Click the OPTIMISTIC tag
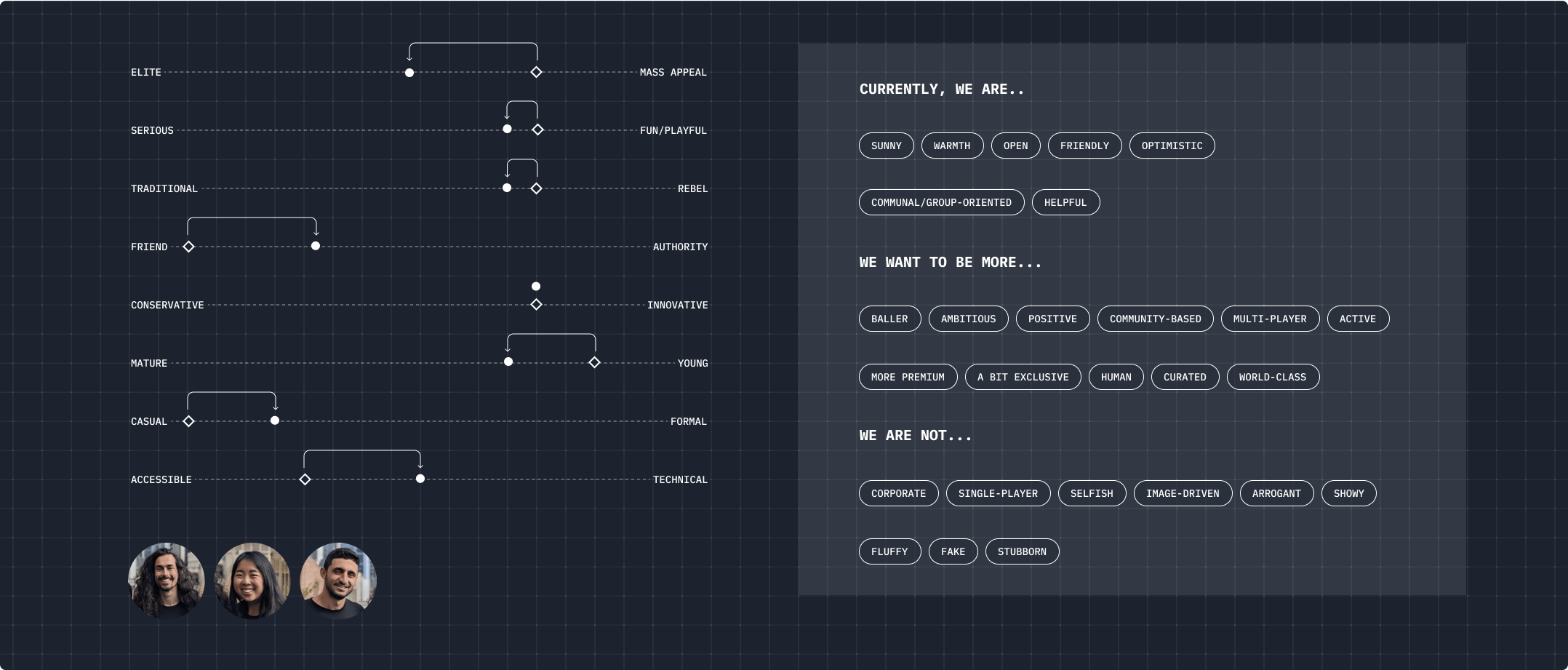Screen dimensions: 1568x670 point(1172,145)
